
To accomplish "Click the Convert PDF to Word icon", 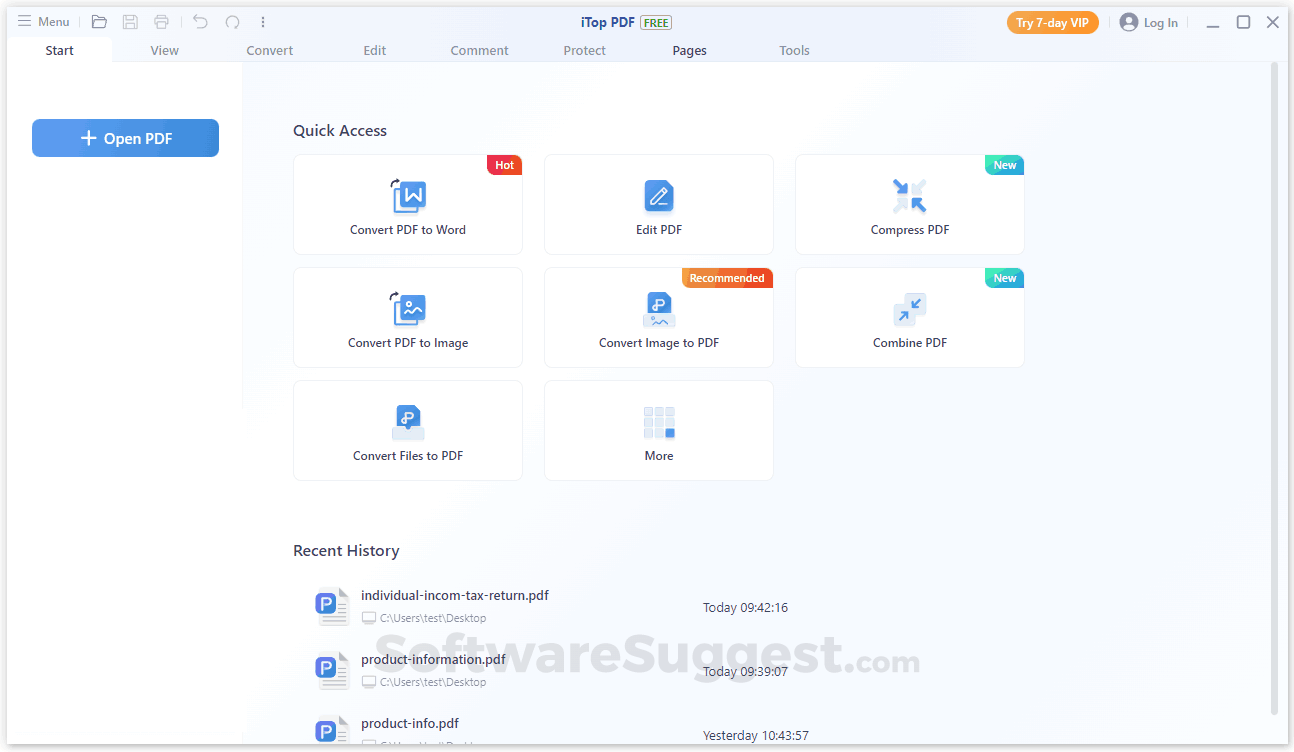I will point(408,196).
